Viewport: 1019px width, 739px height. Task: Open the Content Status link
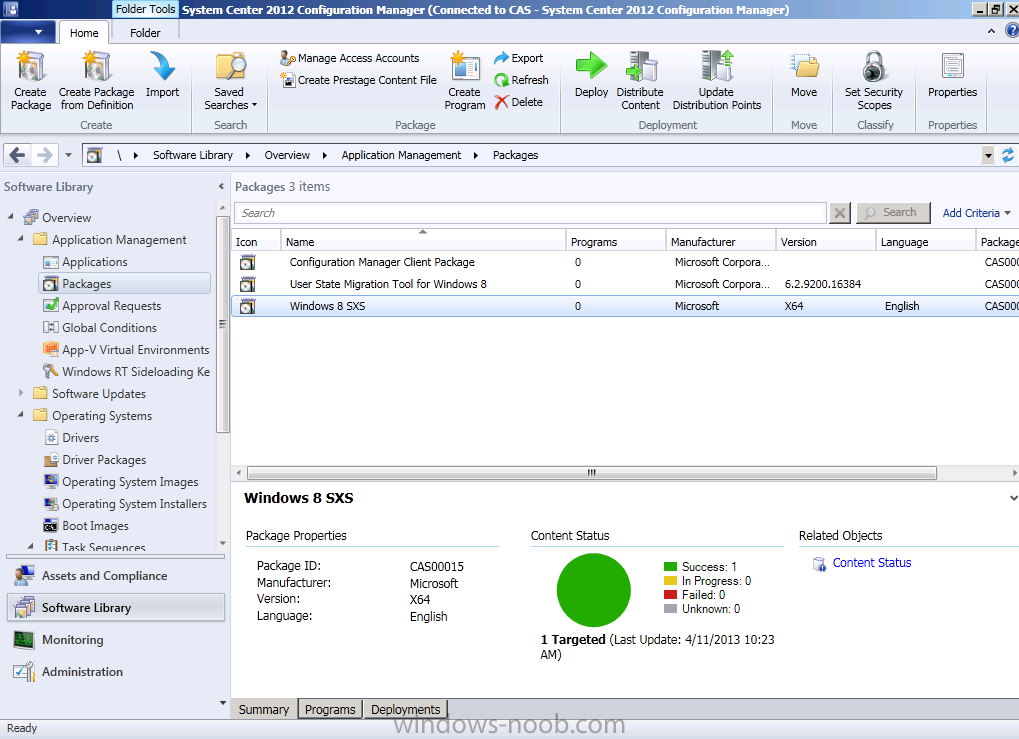coord(871,563)
